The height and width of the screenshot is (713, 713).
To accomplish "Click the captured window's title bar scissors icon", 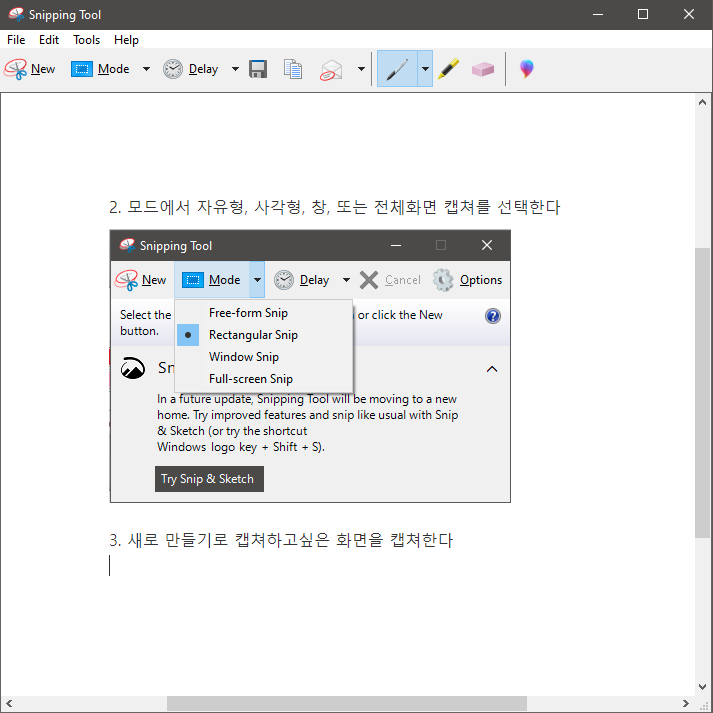I will 127,246.
